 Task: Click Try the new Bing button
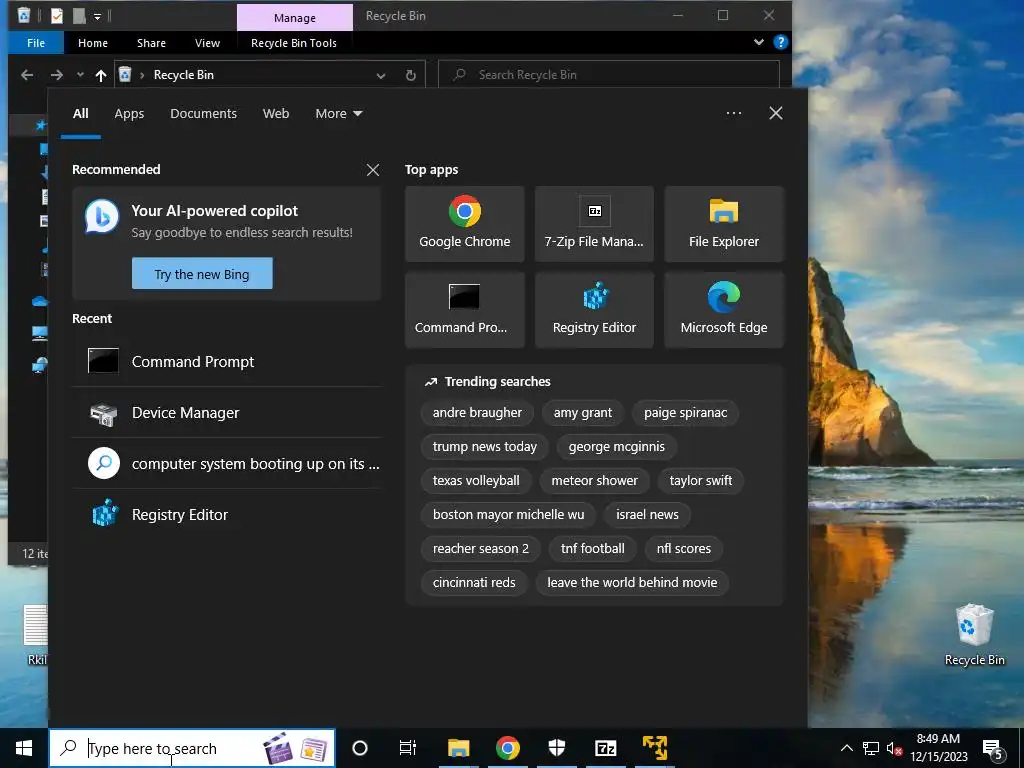click(202, 274)
